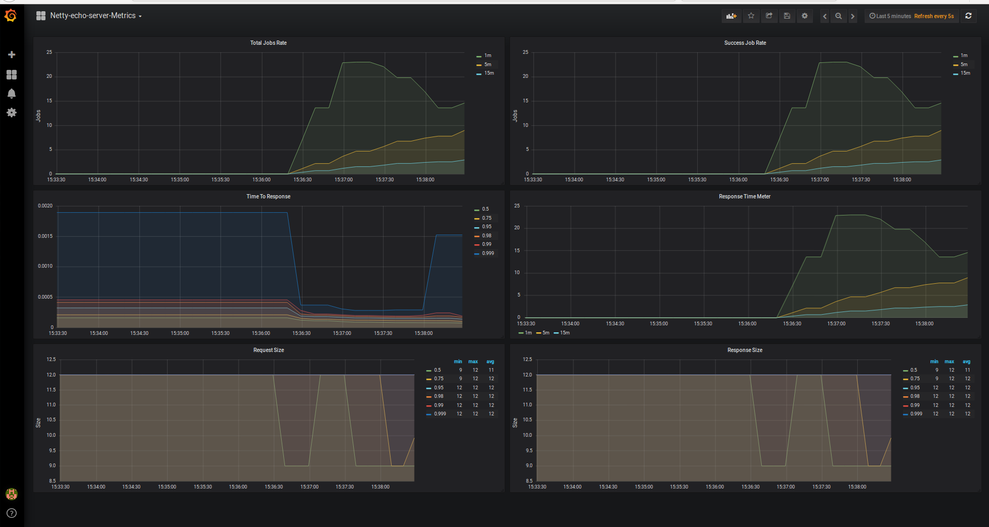Click the 0.95 row in Response Size legend
Image resolution: width=989 pixels, height=527 pixels.
pos(939,388)
